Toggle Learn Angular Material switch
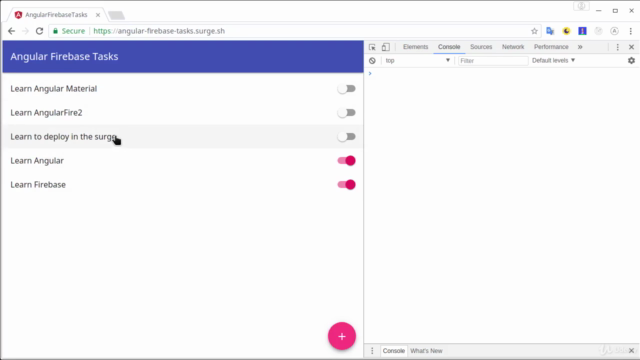The image size is (640, 360). pyautogui.click(x=347, y=89)
